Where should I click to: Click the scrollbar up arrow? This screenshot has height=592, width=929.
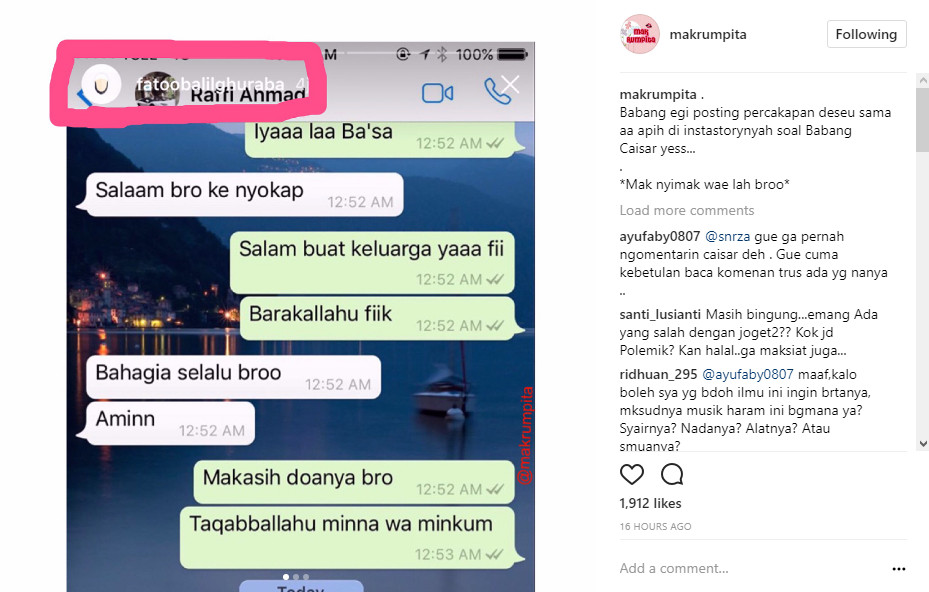922,79
